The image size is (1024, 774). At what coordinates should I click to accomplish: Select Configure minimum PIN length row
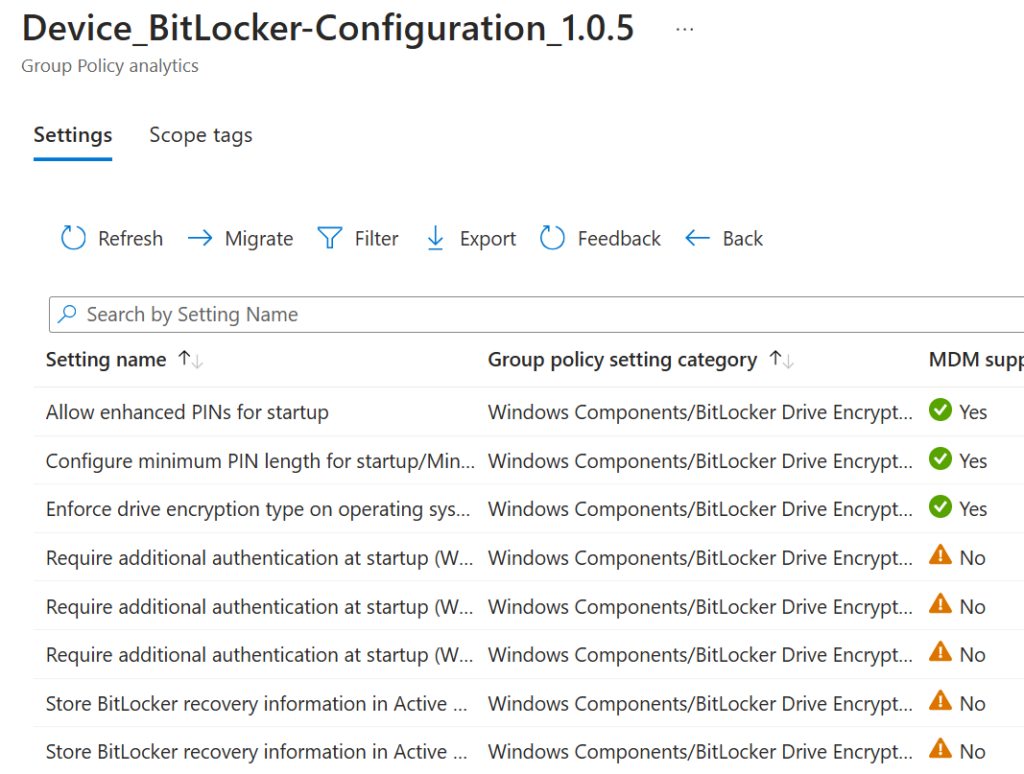[260, 461]
